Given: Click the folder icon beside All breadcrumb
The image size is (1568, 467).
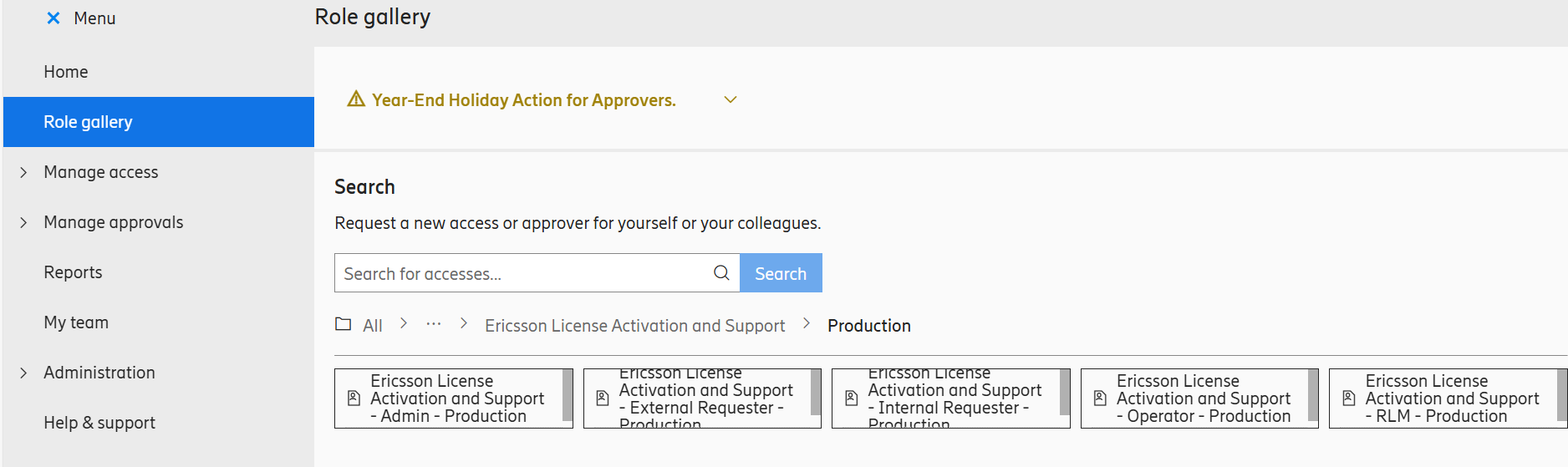Looking at the screenshot, I should 343,324.
